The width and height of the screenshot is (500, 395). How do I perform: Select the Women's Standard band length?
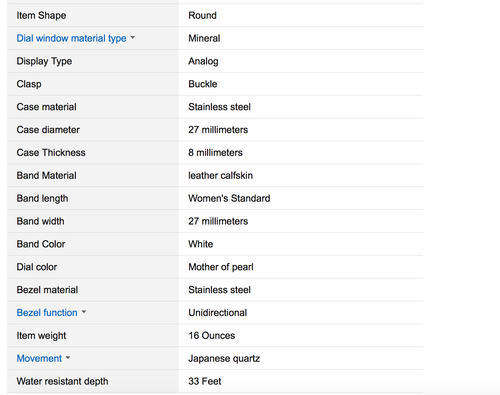coord(229,198)
